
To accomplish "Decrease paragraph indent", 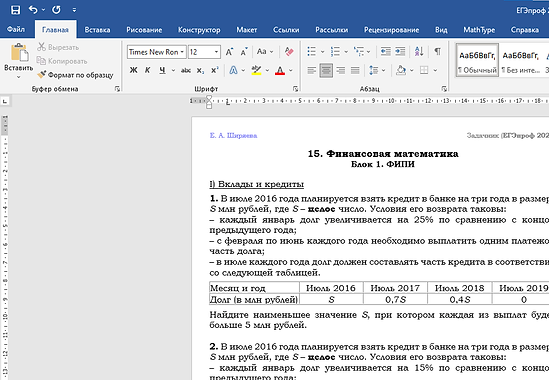I will click(385, 52).
